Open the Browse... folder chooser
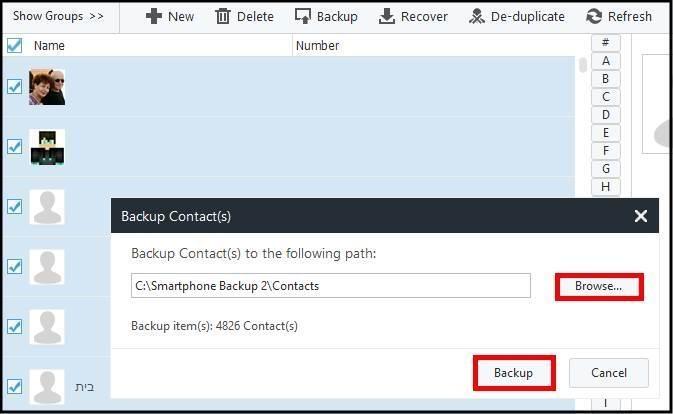Screen dimensions: 673x414 coord(599,286)
